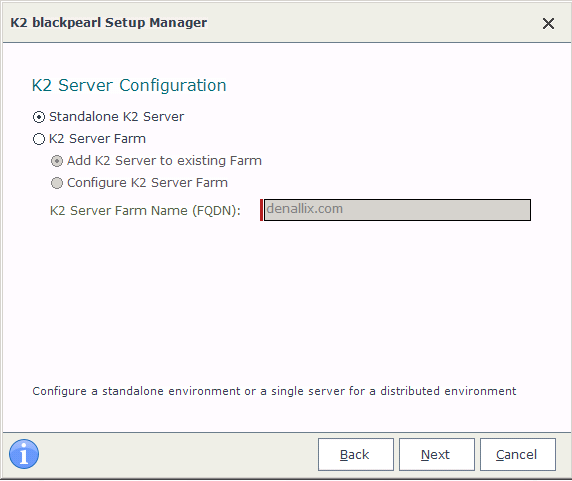Abort setup using the Cancel button

[x=518, y=454]
